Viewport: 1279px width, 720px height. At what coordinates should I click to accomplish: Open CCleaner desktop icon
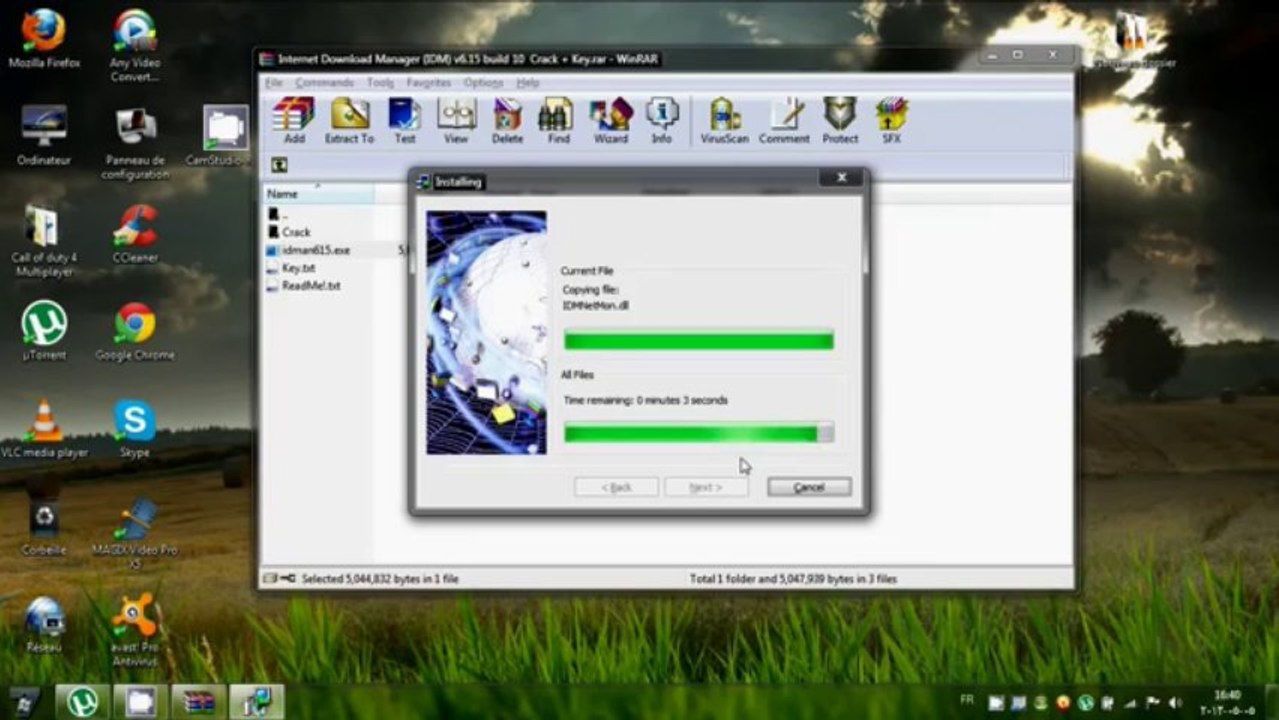point(135,233)
